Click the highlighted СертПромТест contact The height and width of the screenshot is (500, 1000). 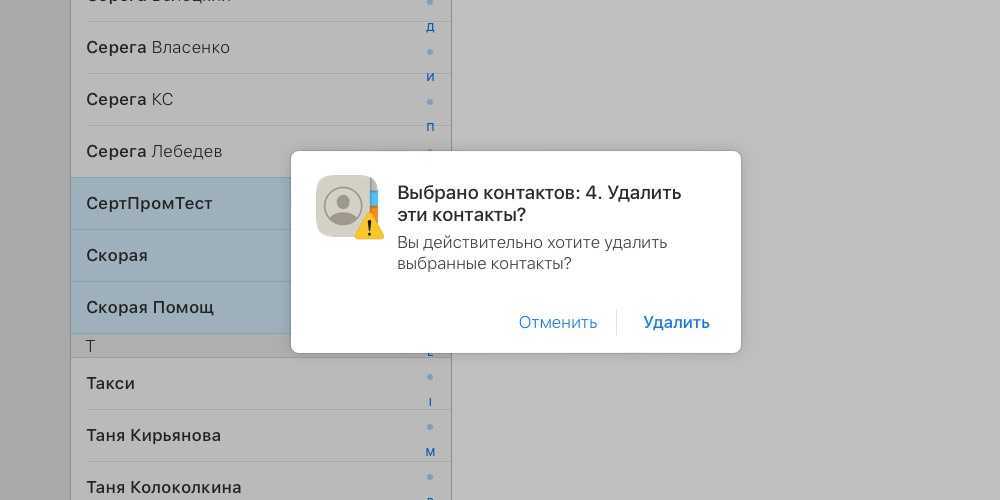coord(149,204)
